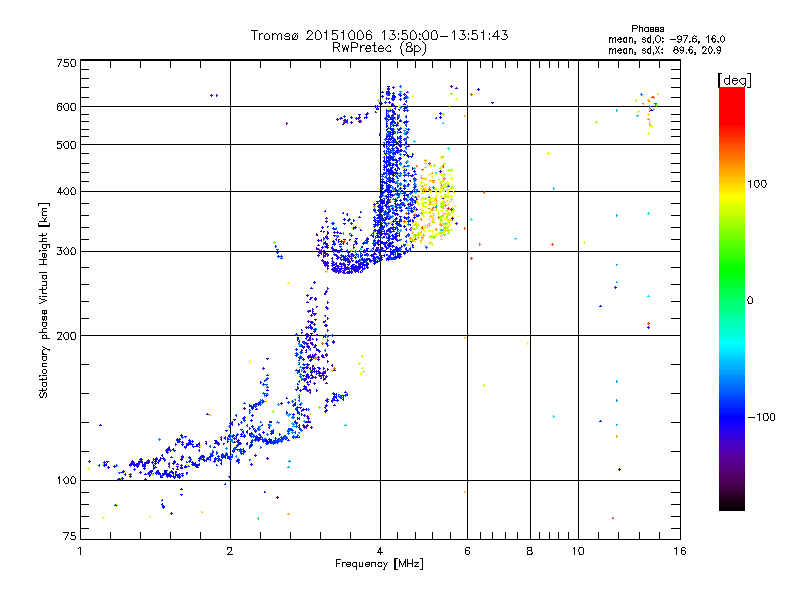Click the colorbar "-100" tick label
This screenshot has width=800, height=600.
(761, 417)
